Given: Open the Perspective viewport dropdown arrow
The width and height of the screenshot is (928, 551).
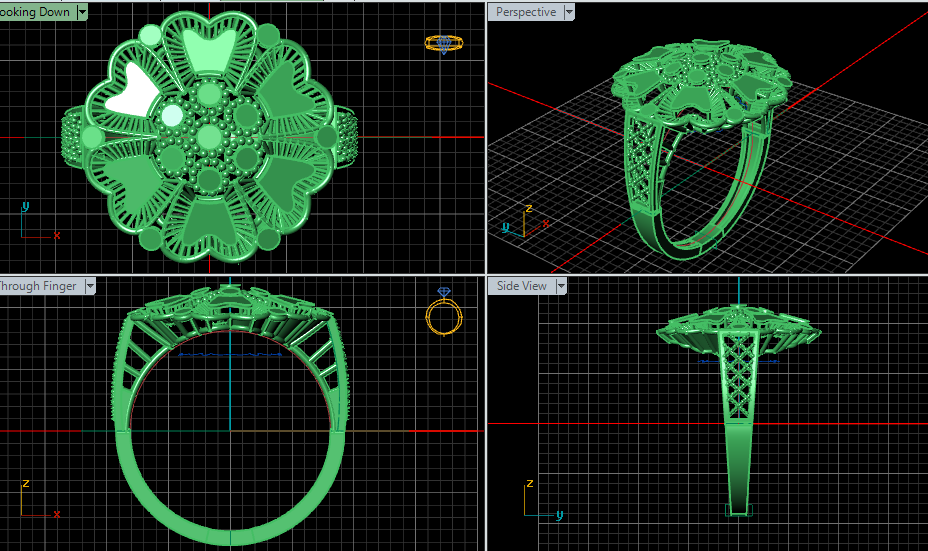Looking at the screenshot, I should tap(569, 12).
